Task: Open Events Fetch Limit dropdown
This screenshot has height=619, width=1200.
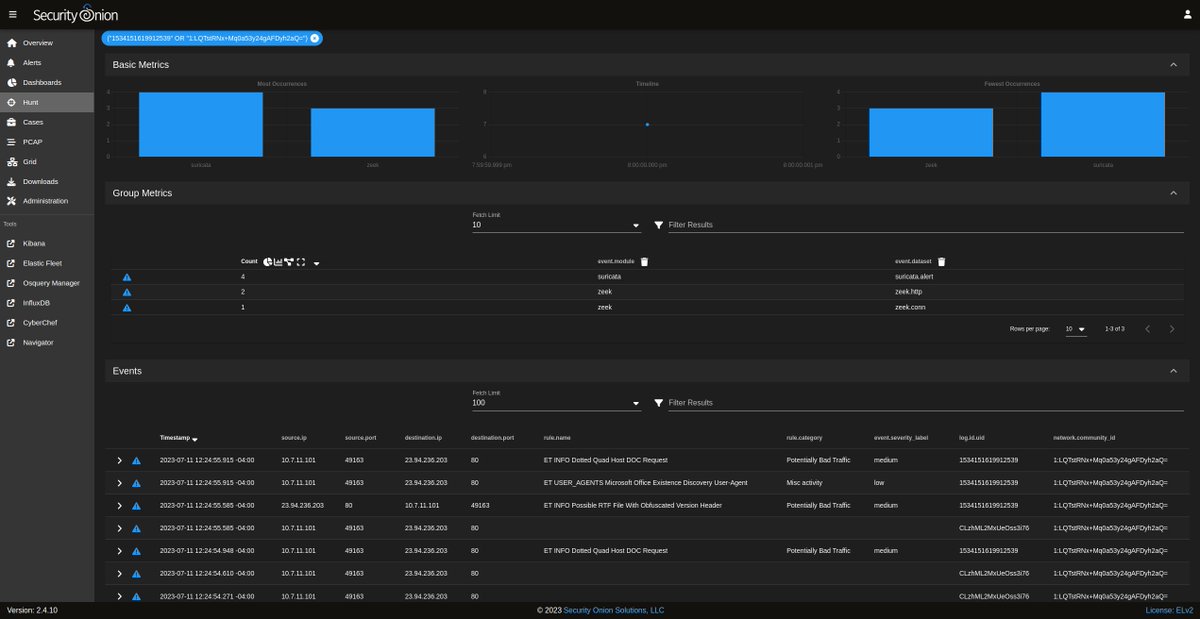Action: (556, 403)
